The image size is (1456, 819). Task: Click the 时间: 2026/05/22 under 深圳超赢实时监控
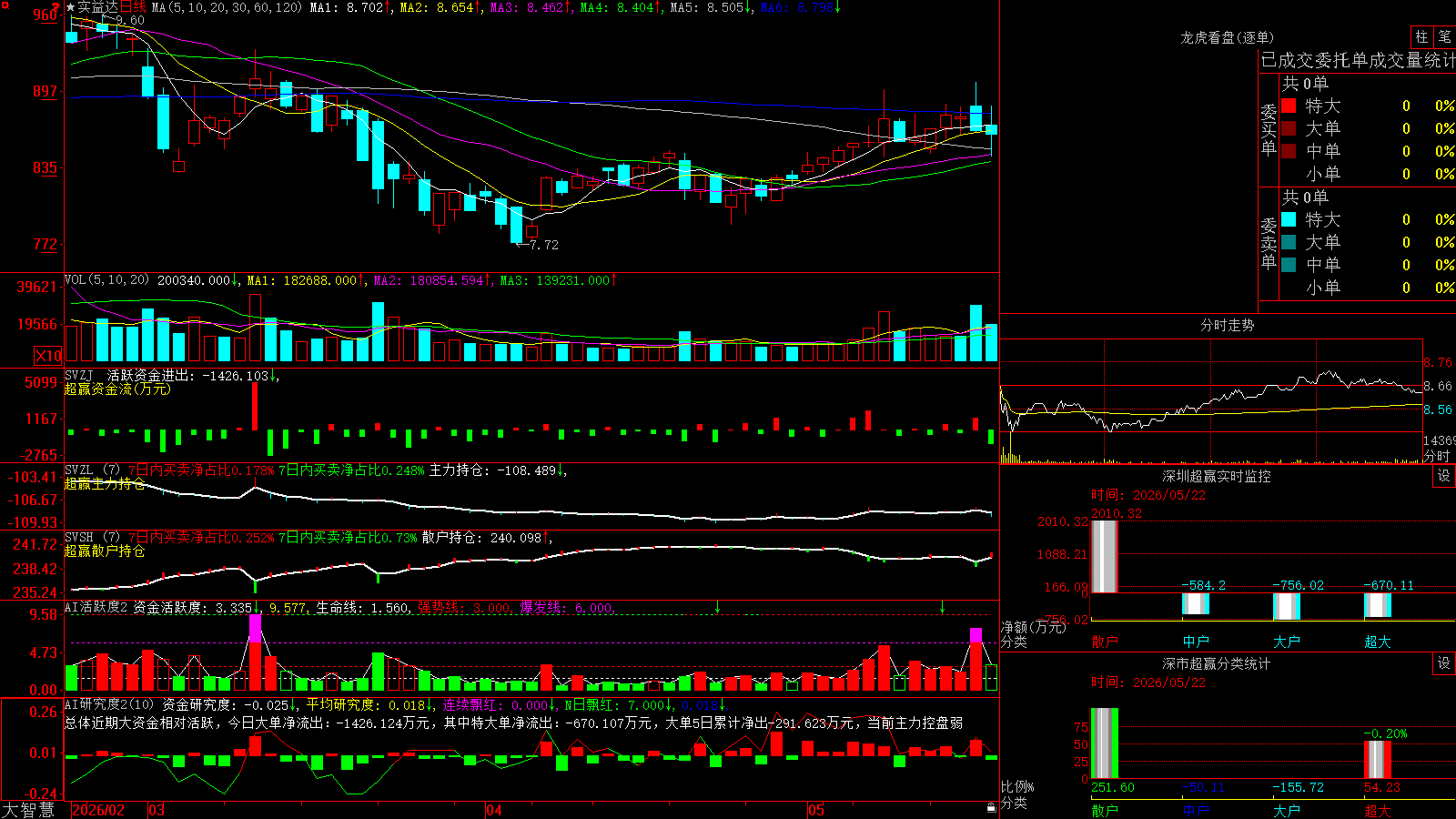(1148, 495)
